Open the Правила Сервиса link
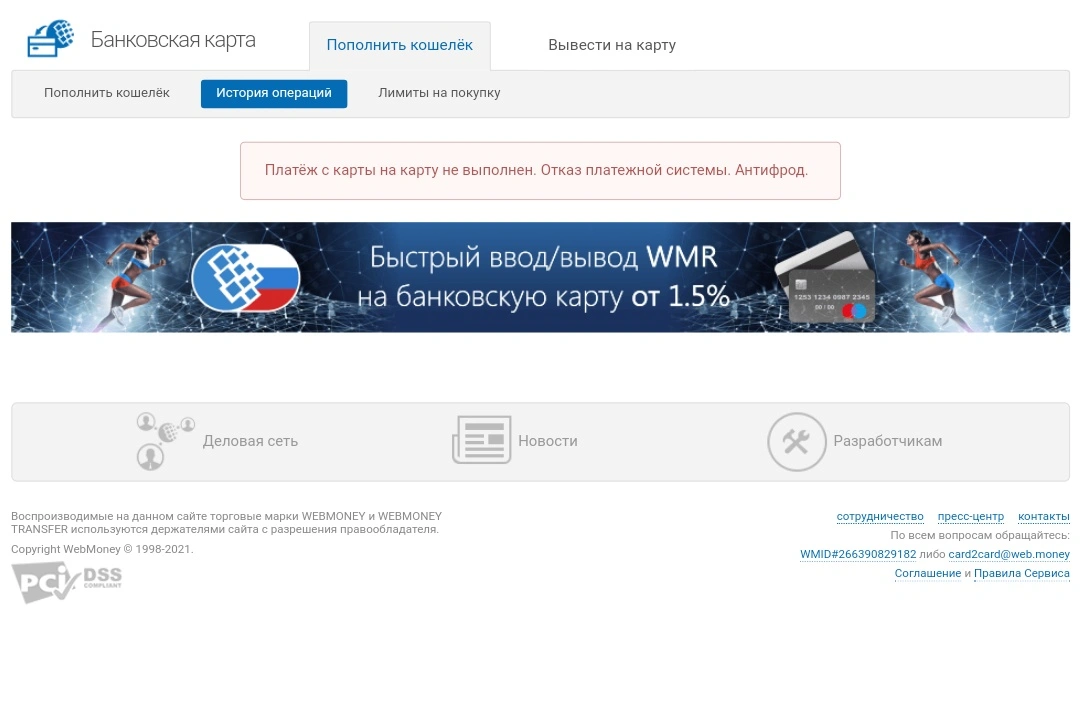Screen dimensions: 1080x727 [x=1021, y=573]
